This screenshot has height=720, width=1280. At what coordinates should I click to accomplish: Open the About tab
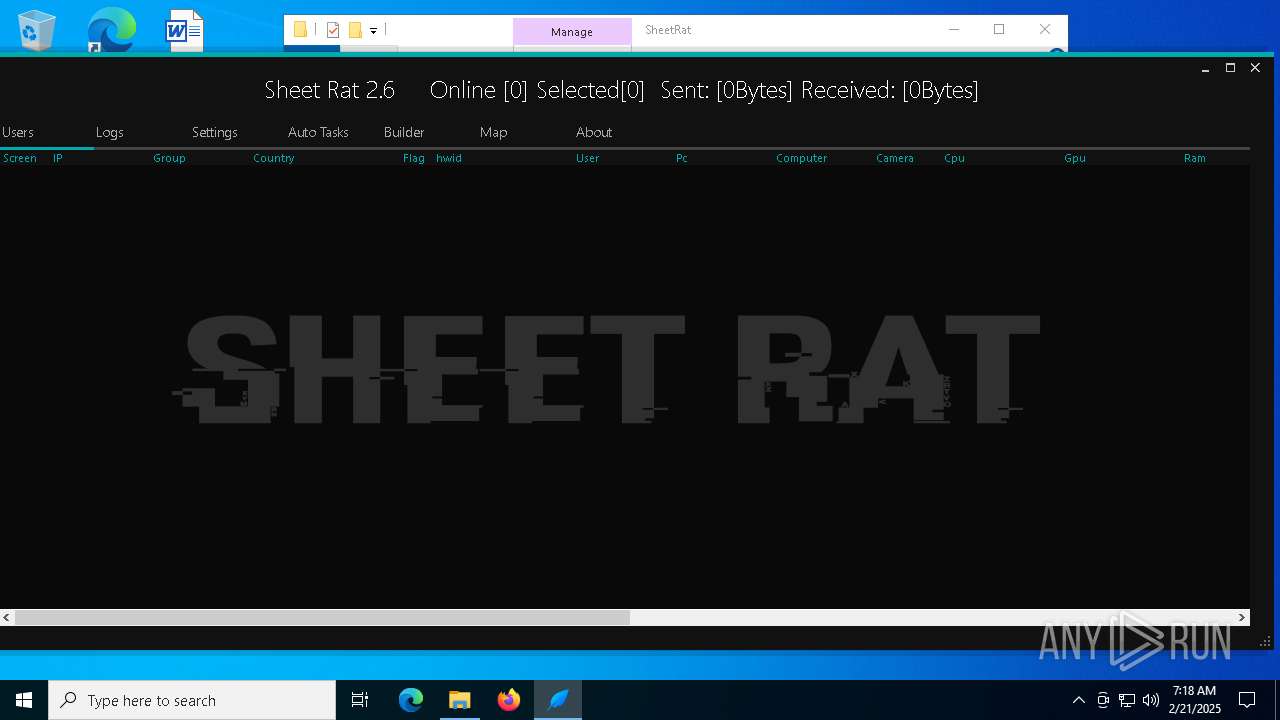(594, 132)
